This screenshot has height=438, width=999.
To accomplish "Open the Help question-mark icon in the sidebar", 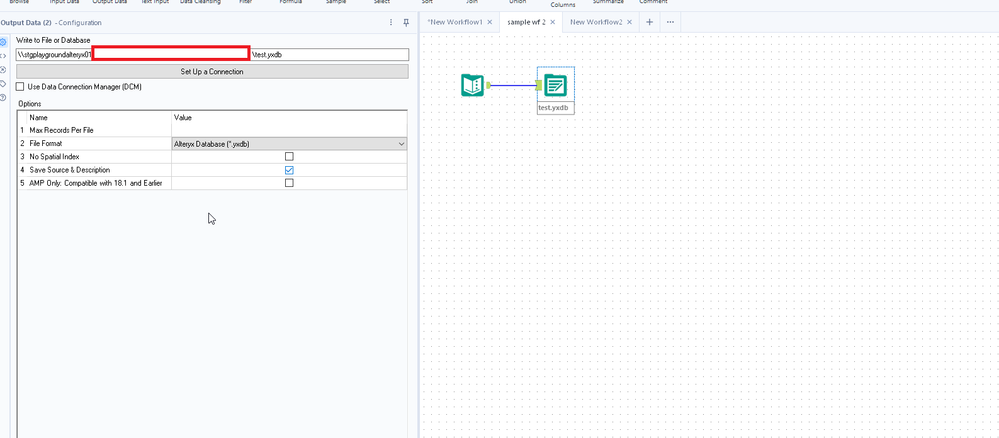I will click(4, 97).
